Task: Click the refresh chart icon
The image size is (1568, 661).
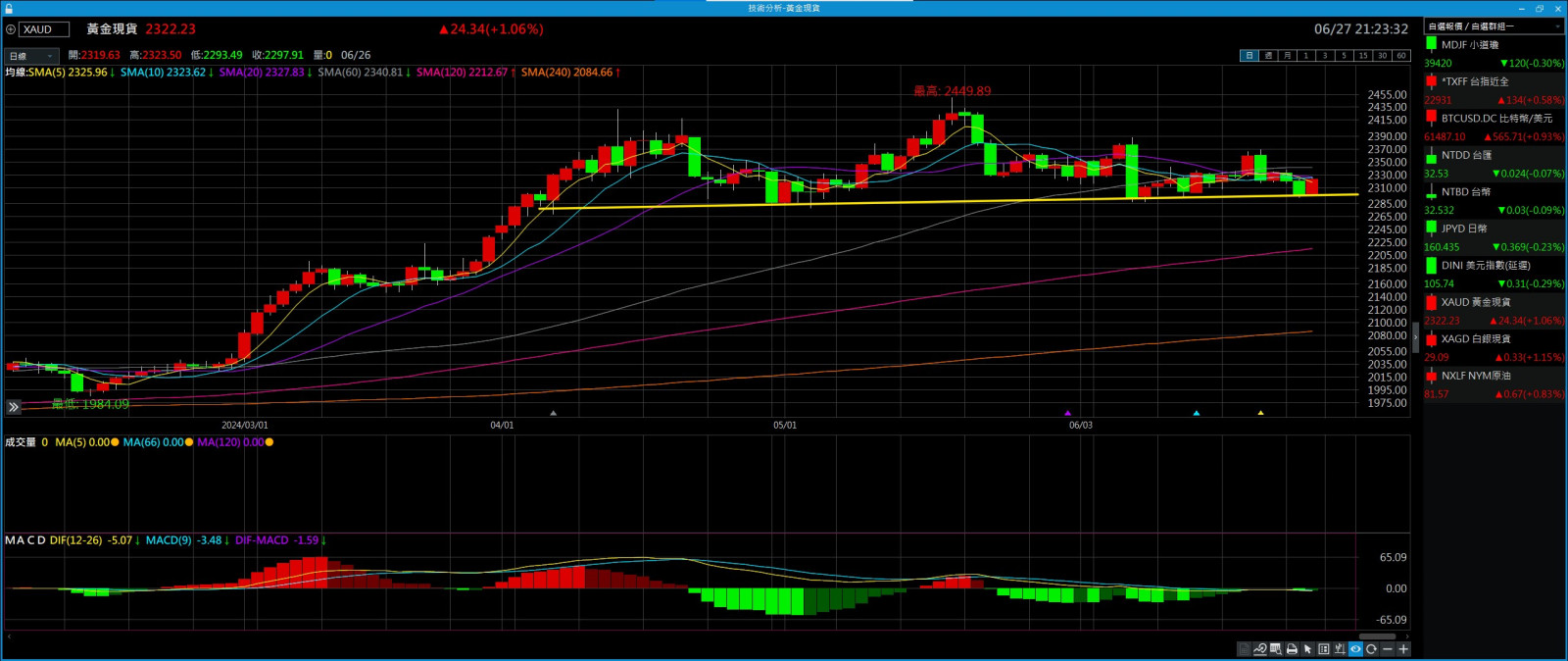Action: pyautogui.click(x=1371, y=649)
